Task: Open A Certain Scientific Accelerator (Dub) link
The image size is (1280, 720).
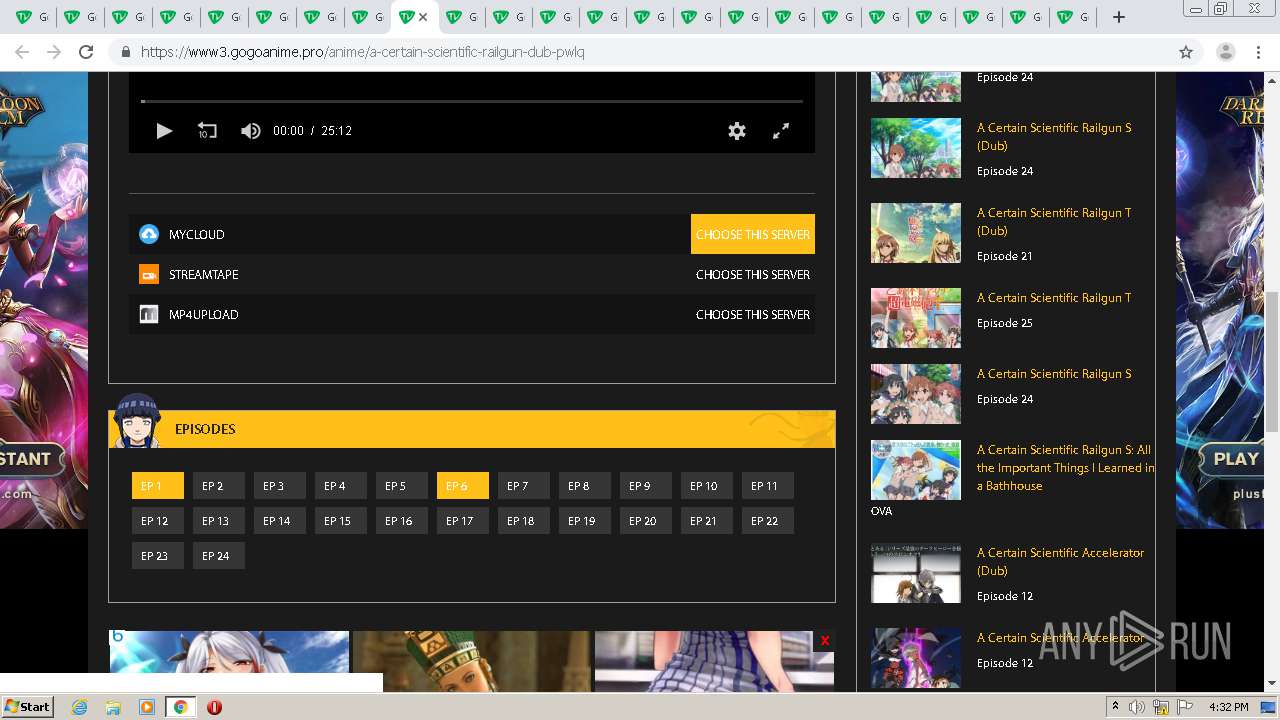Action: 1060,562
